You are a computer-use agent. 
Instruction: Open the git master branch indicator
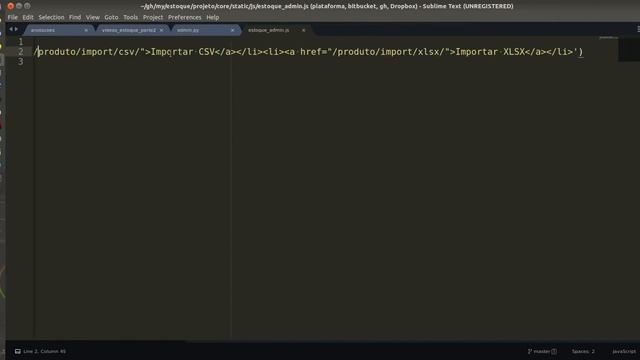coord(542,351)
